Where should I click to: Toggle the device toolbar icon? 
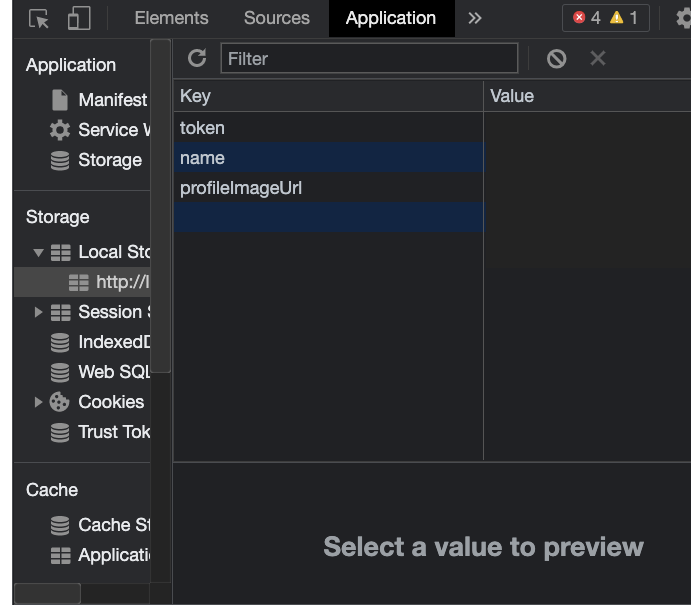pyautogui.click(x=79, y=18)
